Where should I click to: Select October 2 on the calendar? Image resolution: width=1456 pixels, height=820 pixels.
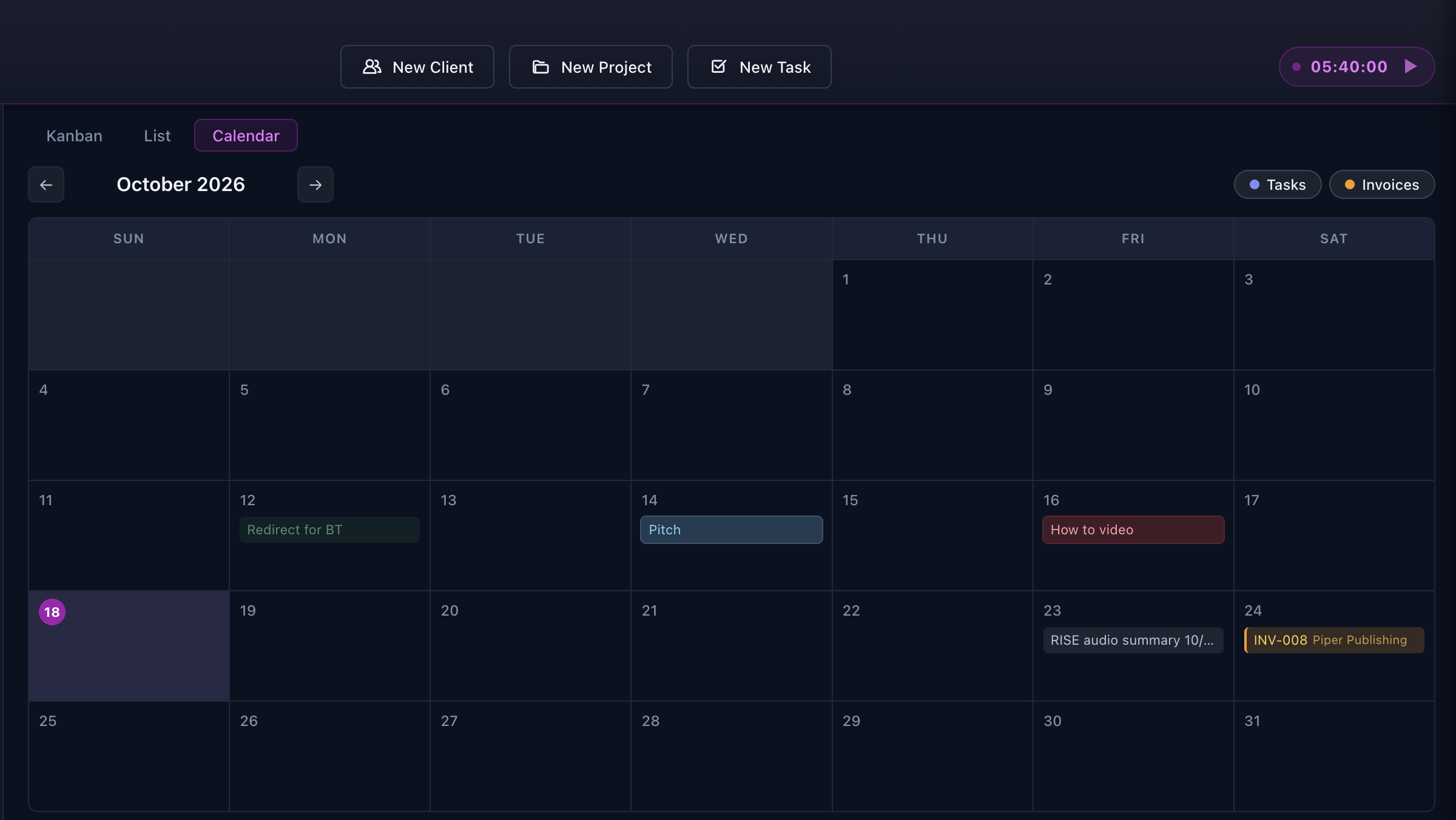click(x=1133, y=315)
